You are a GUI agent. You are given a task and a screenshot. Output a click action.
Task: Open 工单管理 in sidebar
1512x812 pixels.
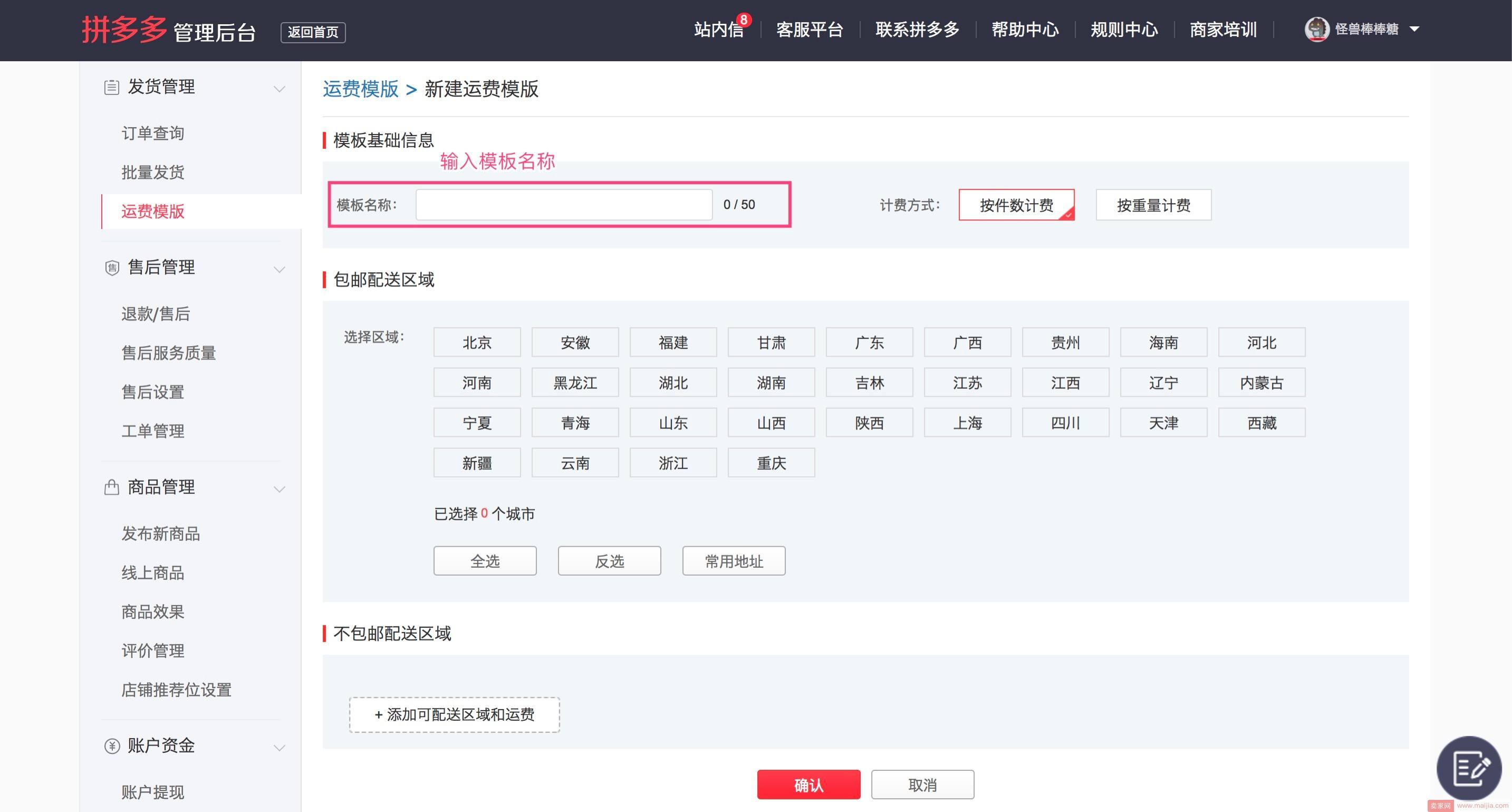(x=152, y=431)
